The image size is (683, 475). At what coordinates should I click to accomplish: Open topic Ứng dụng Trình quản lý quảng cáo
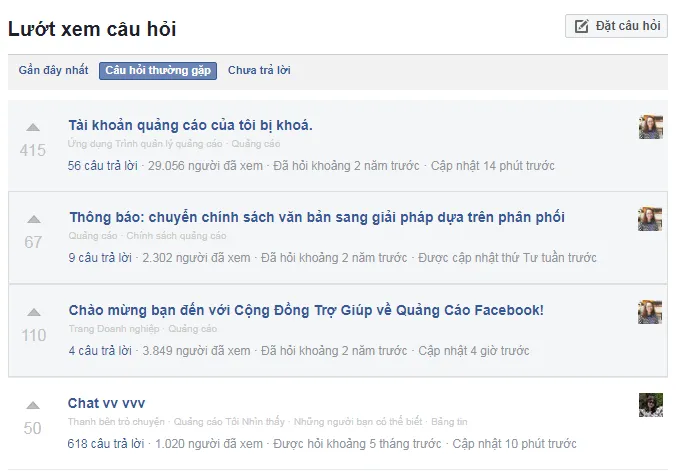tap(145, 144)
